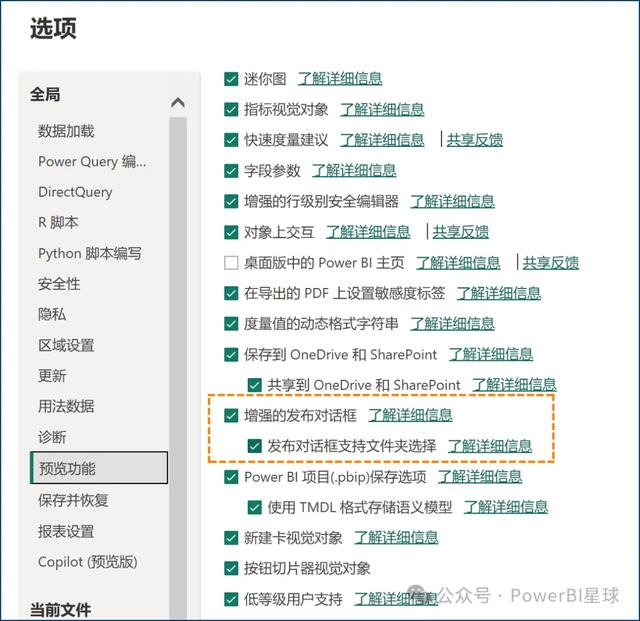Disable 增强的行级别安全编辑器 checkbox

tap(231, 201)
